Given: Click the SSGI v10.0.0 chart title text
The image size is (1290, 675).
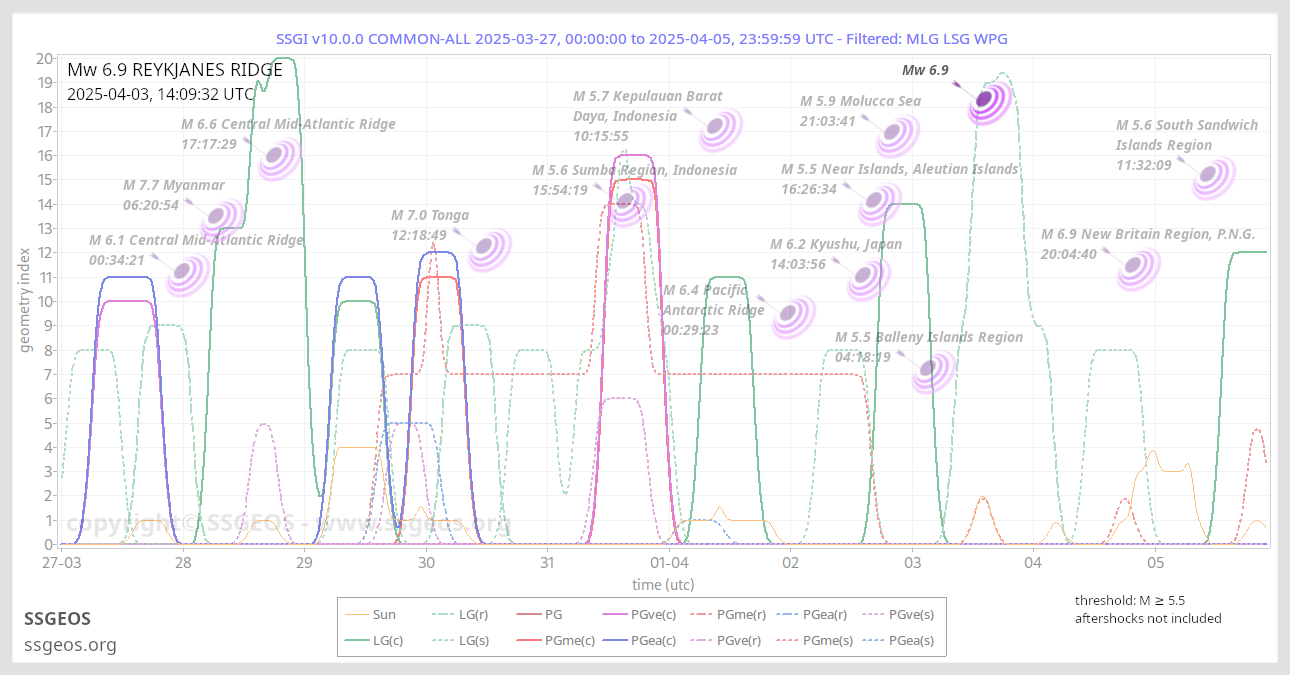Looking at the screenshot, I should pyautogui.click(x=642, y=38).
